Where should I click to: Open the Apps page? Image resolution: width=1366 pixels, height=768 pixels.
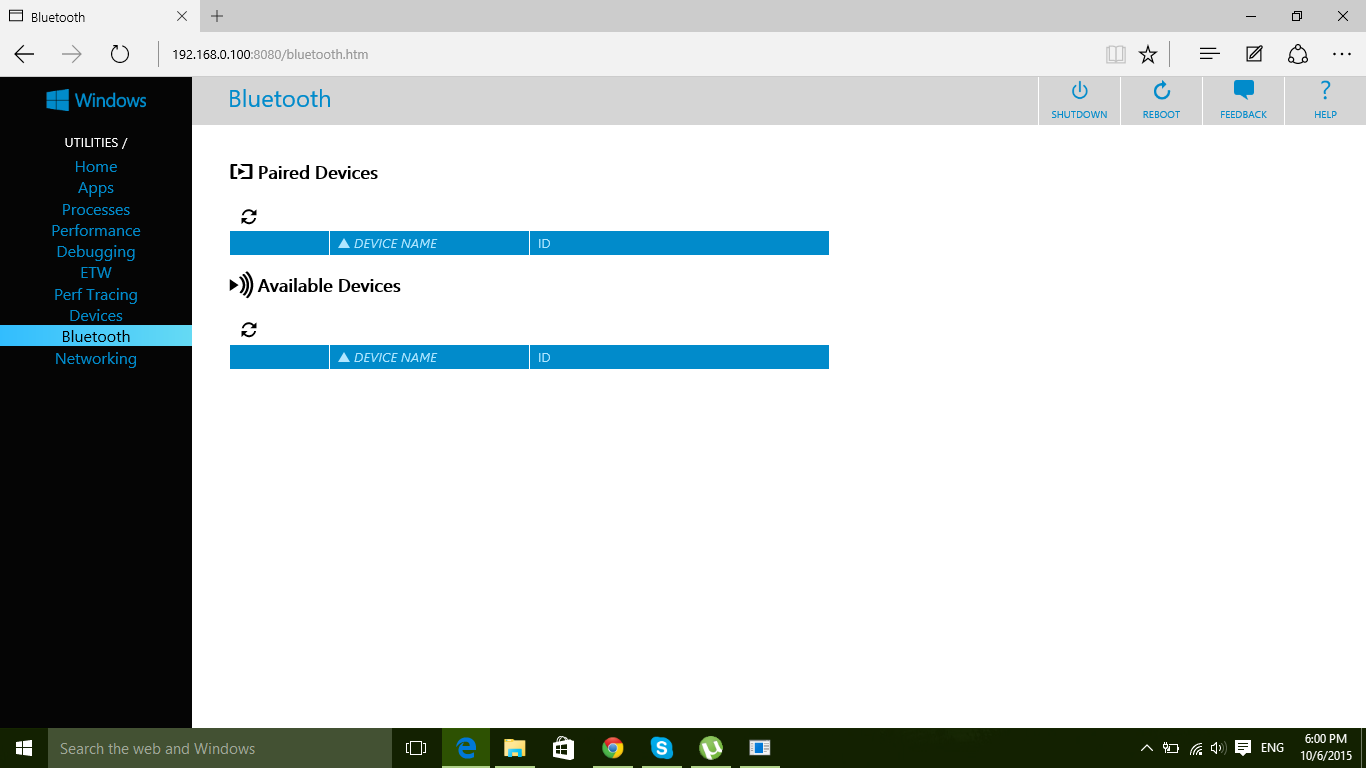[x=96, y=188]
